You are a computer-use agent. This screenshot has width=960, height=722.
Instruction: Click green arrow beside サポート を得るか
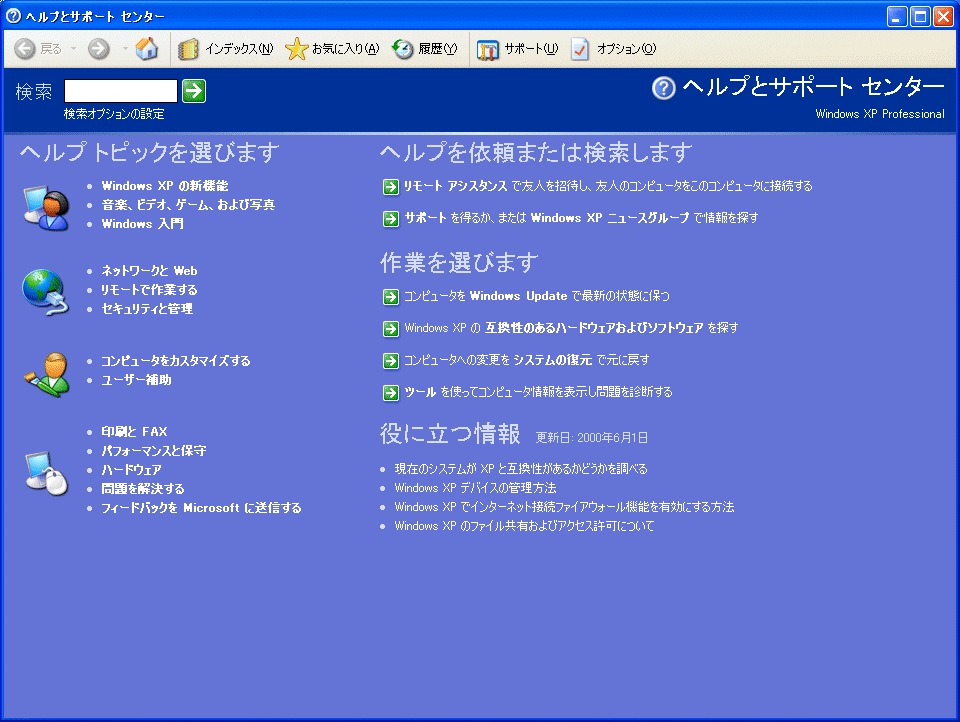click(391, 219)
